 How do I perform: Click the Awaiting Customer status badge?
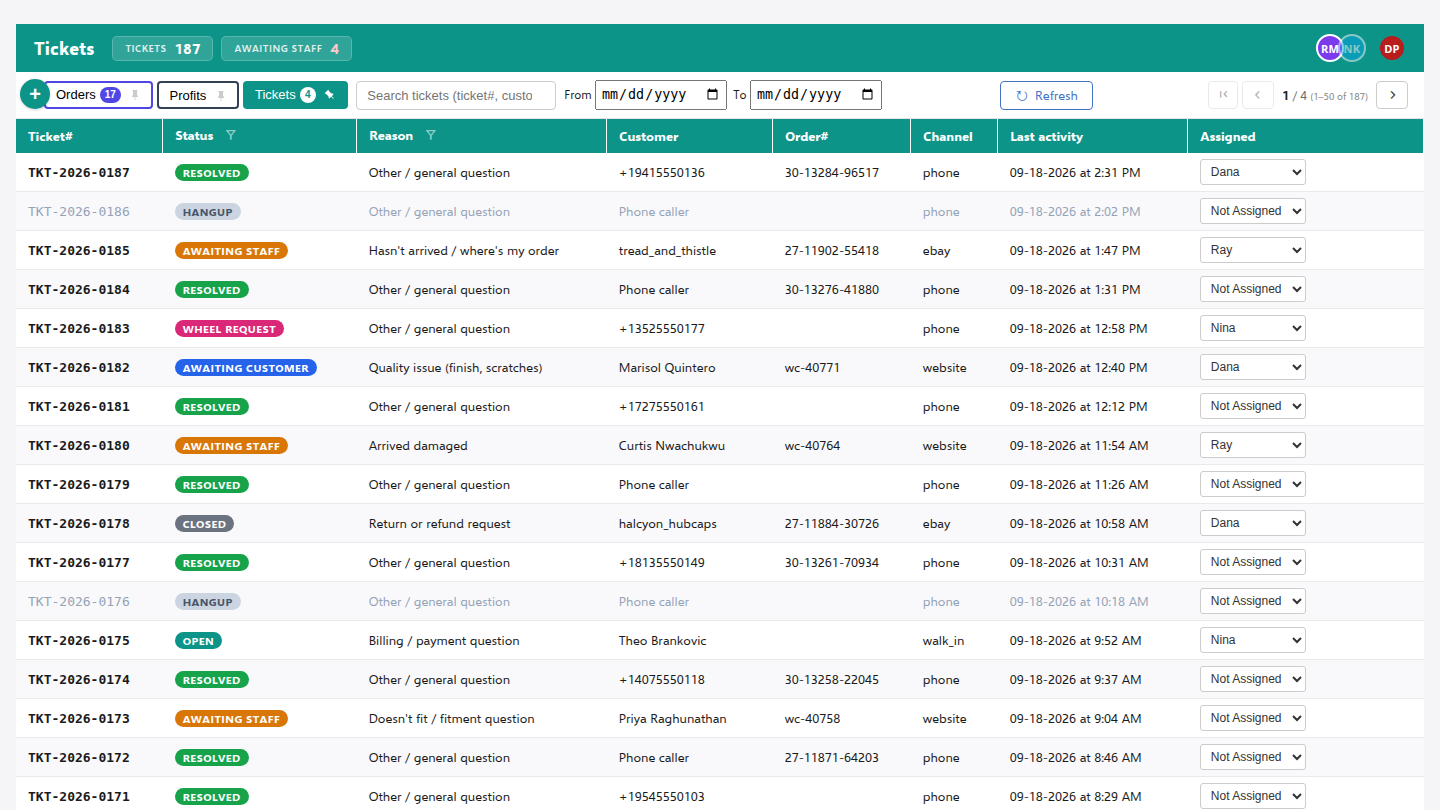coord(246,368)
